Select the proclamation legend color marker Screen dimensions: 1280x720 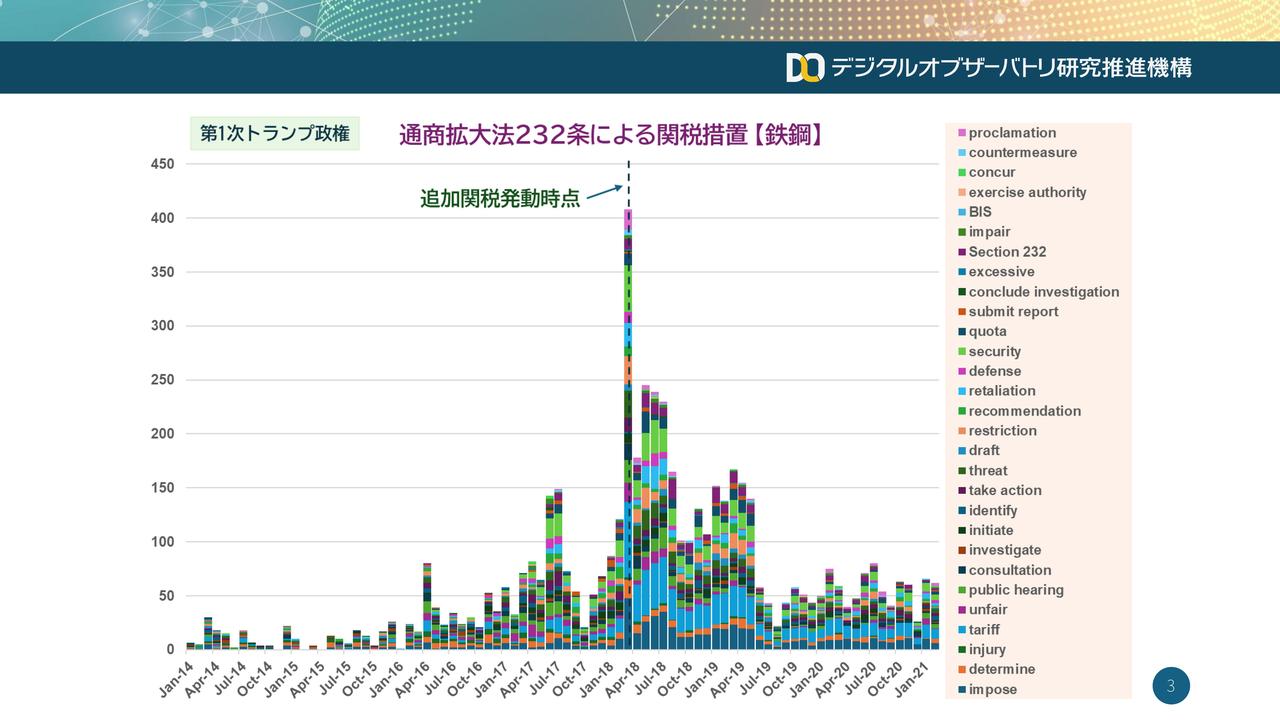point(962,133)
